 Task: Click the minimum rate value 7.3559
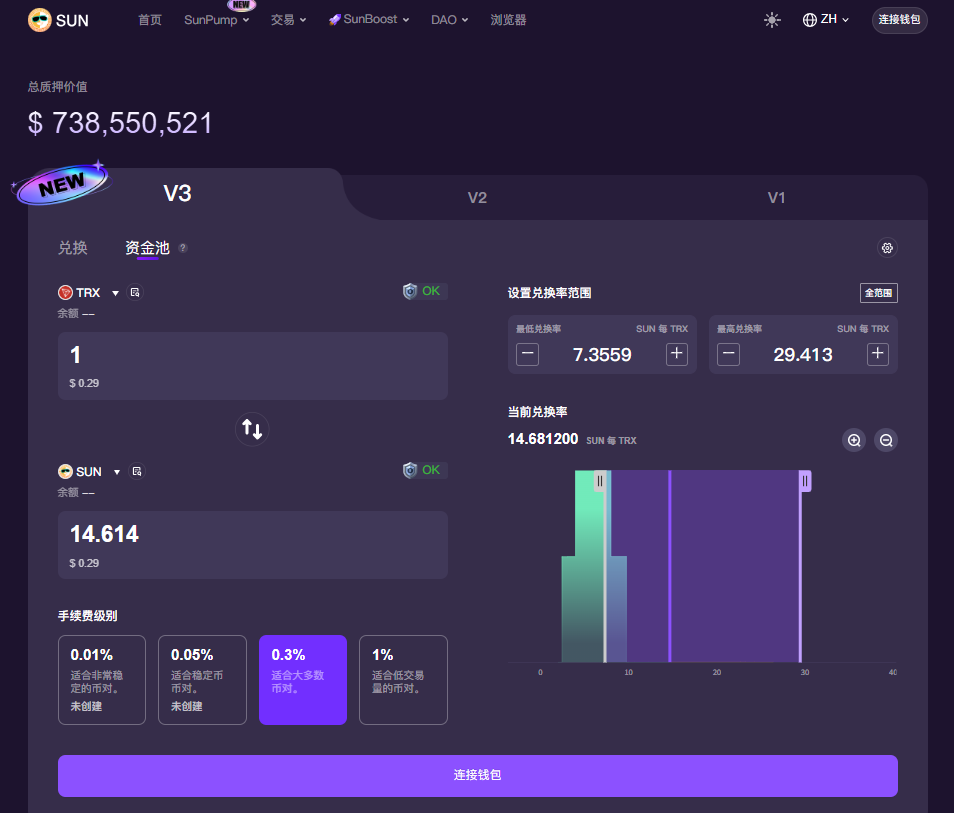click(602, 355)
